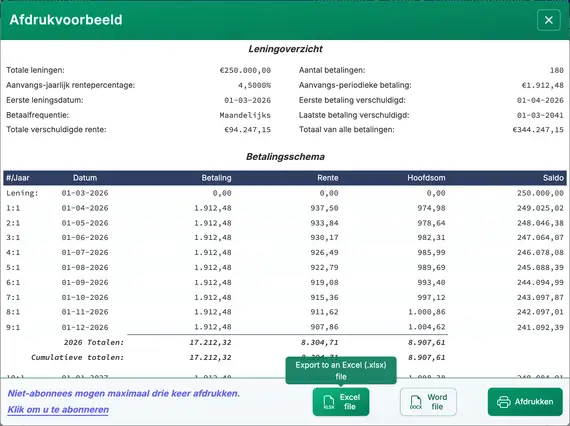This screenshot has width=570, height=426.
Task: Select the 'Betalingsschema' heading
Action: pos(285,157)
